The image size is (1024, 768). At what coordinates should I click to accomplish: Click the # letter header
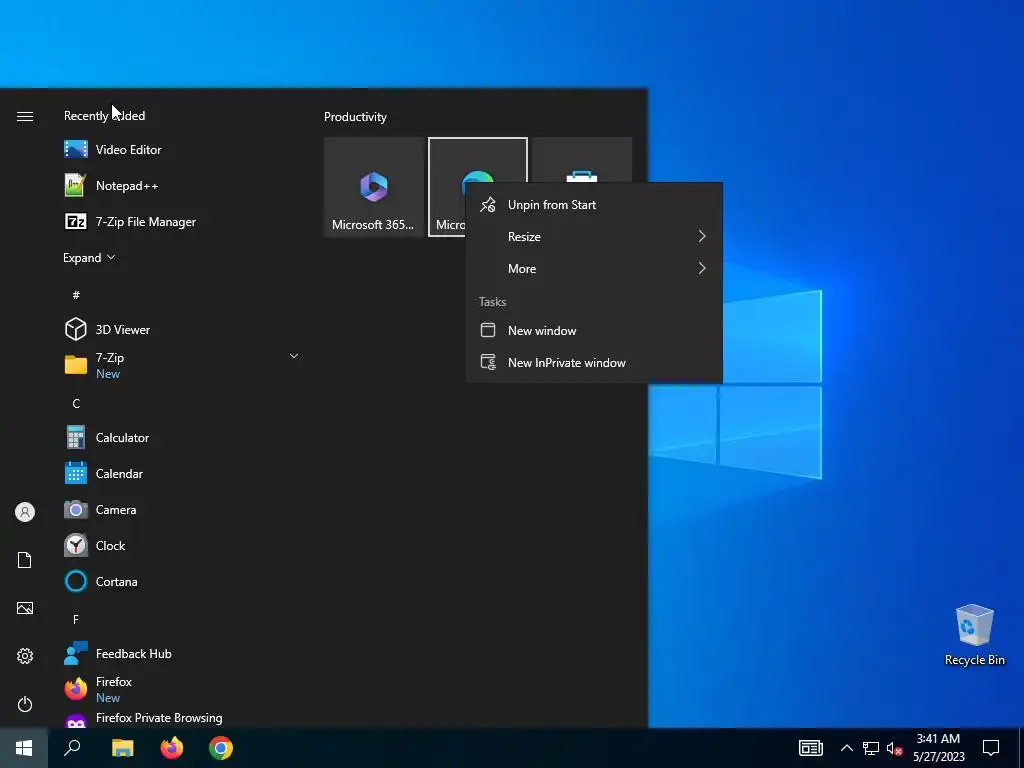[x=76, y=295]
